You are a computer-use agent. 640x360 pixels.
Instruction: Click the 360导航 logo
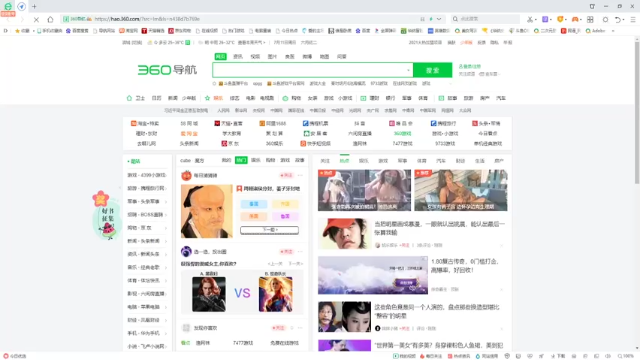click(x=167, y=70)
